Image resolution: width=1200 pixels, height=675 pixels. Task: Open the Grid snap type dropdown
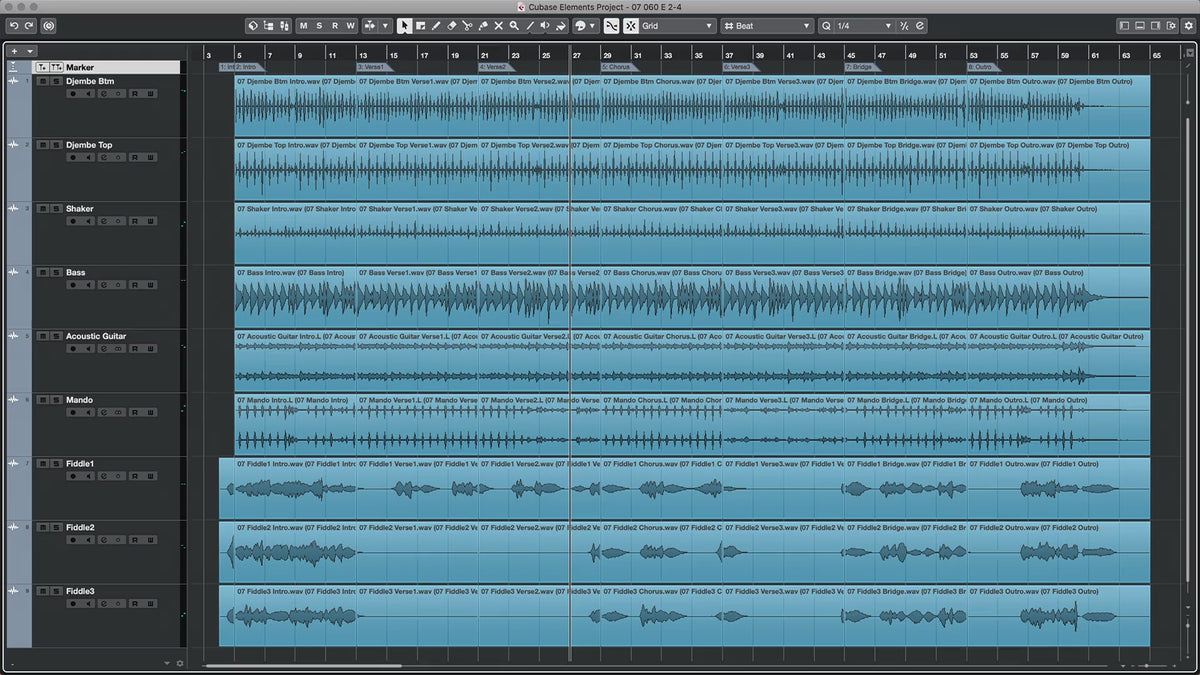678,26
